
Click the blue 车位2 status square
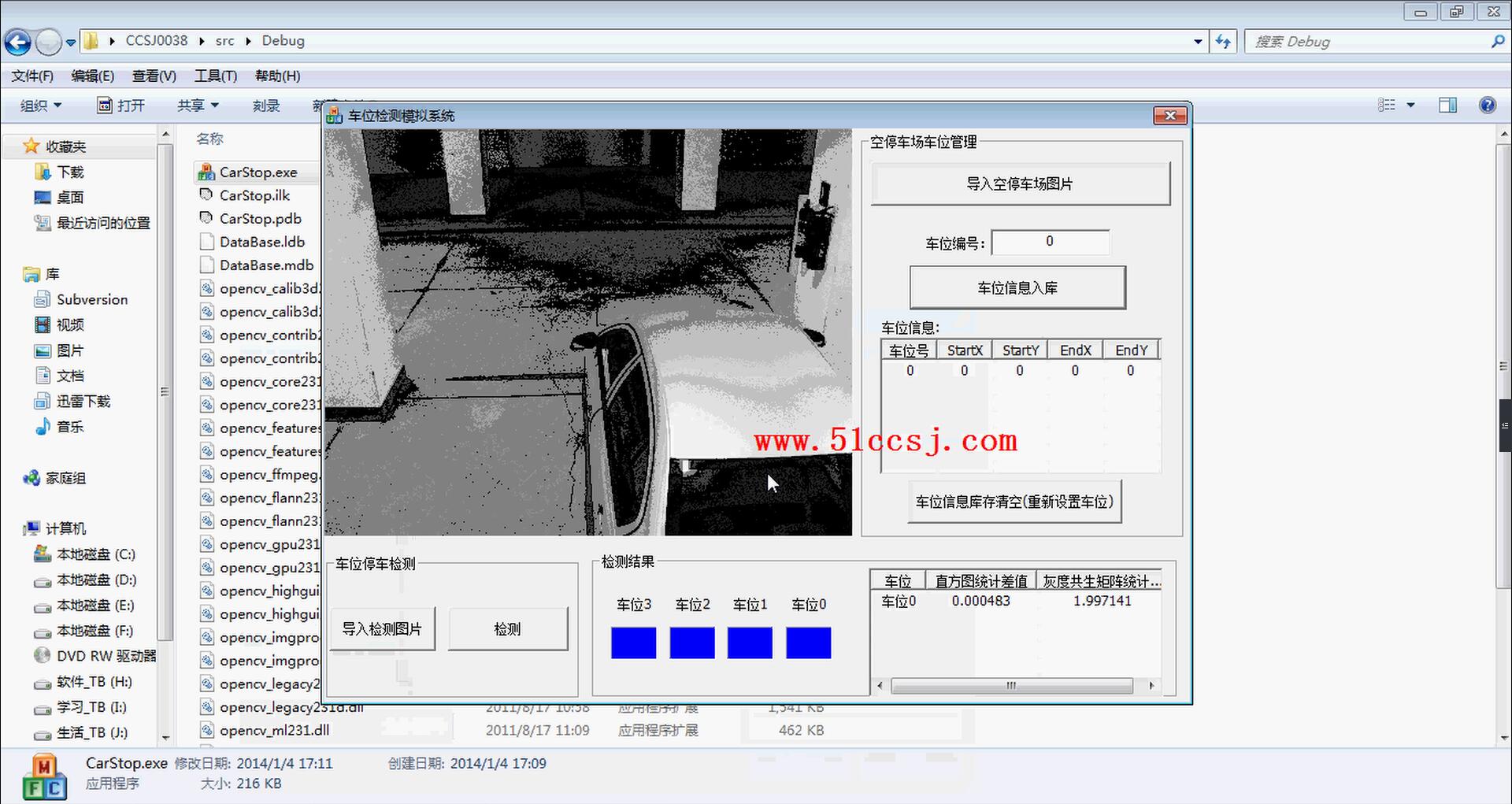692,643
